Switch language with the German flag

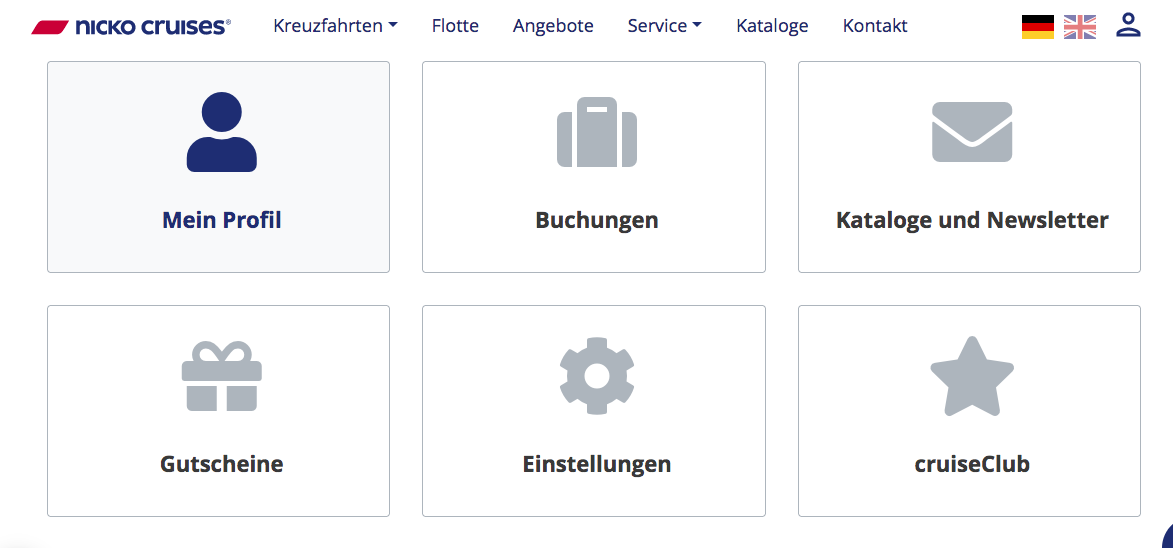point(1037,27)
